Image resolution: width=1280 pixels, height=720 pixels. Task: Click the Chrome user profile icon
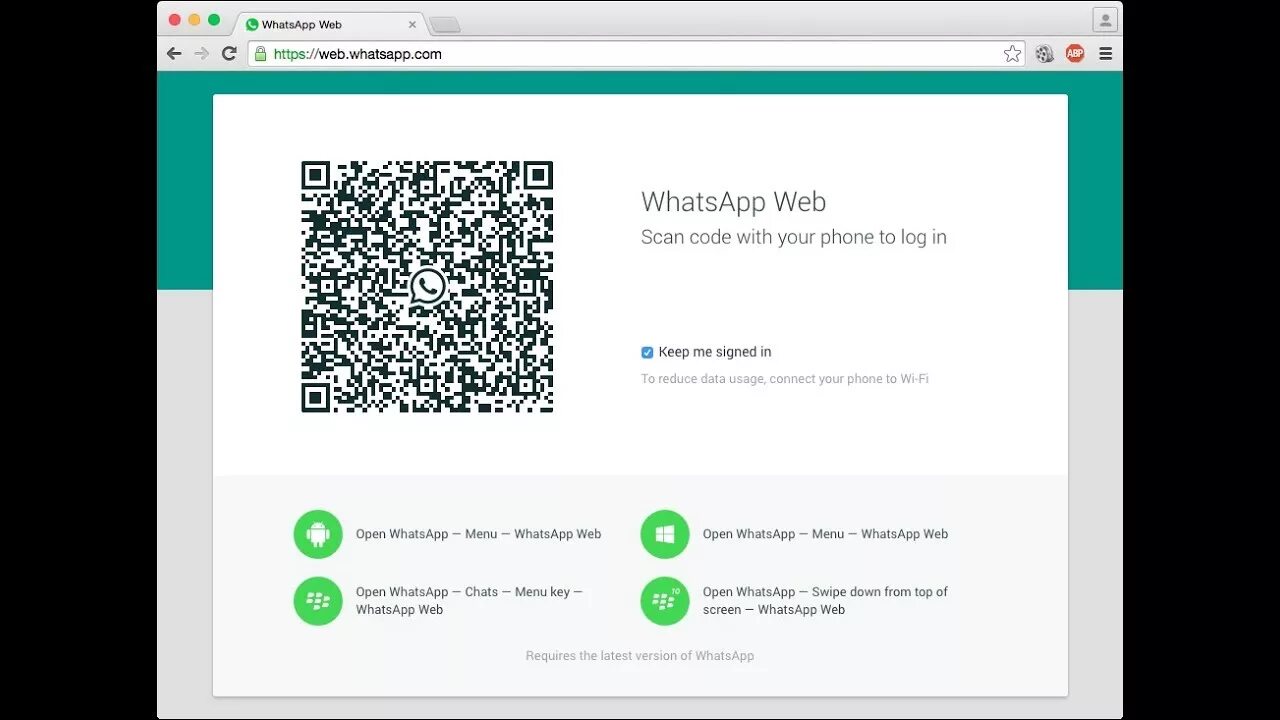point(1104,20)
